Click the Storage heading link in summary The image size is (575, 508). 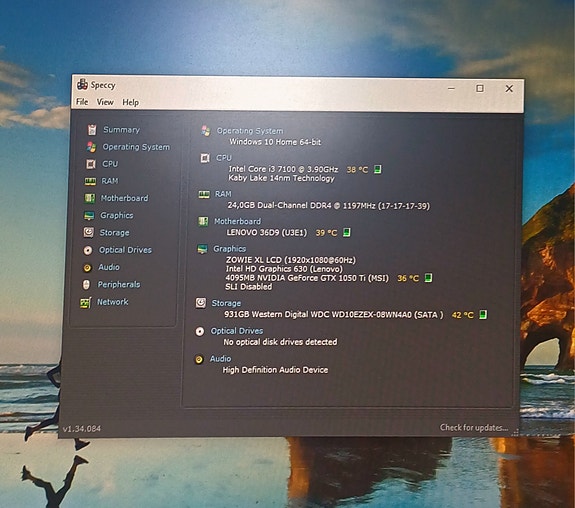pos(226,303)
